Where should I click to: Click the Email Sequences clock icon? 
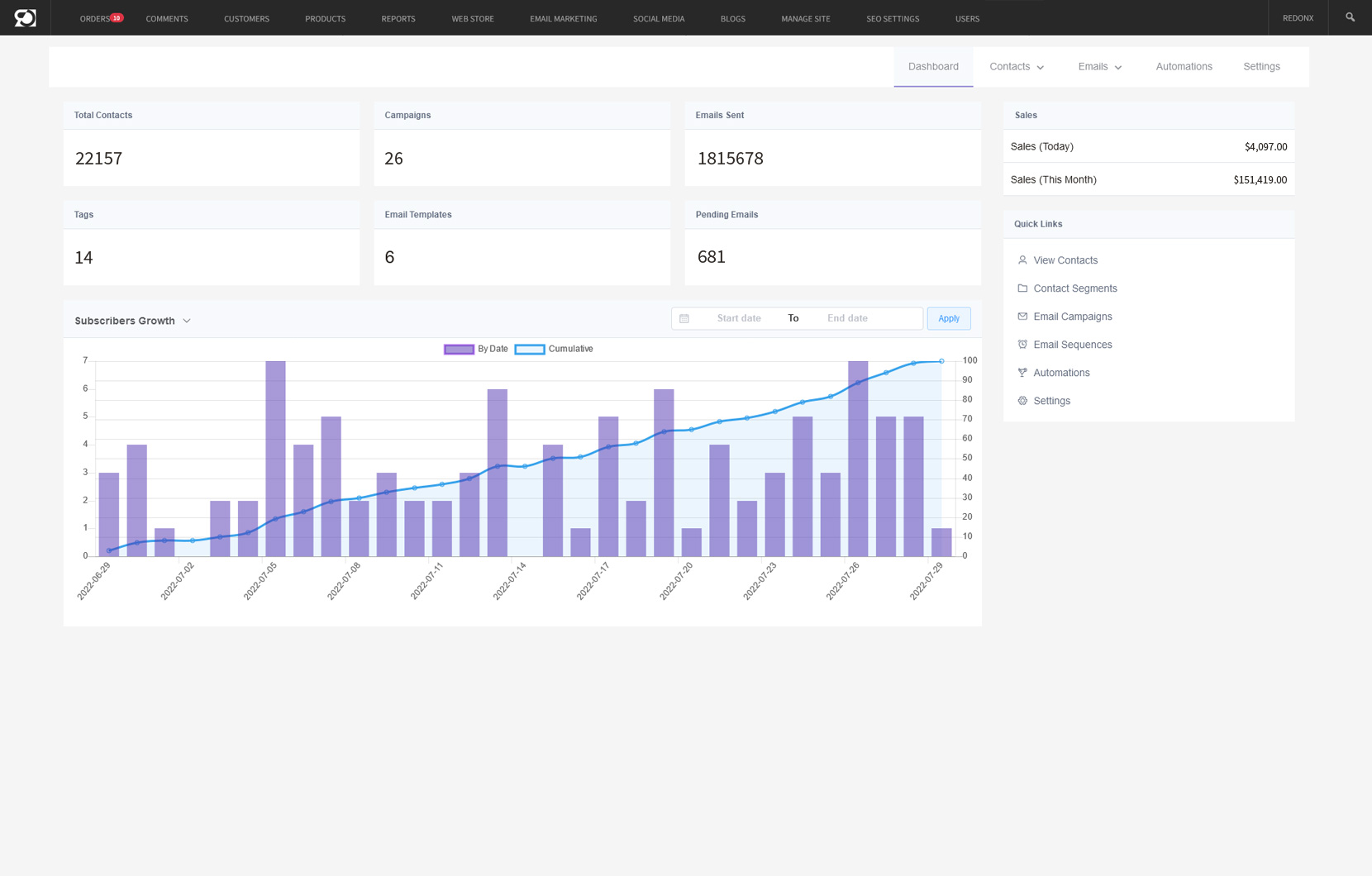coord(1022,344)
